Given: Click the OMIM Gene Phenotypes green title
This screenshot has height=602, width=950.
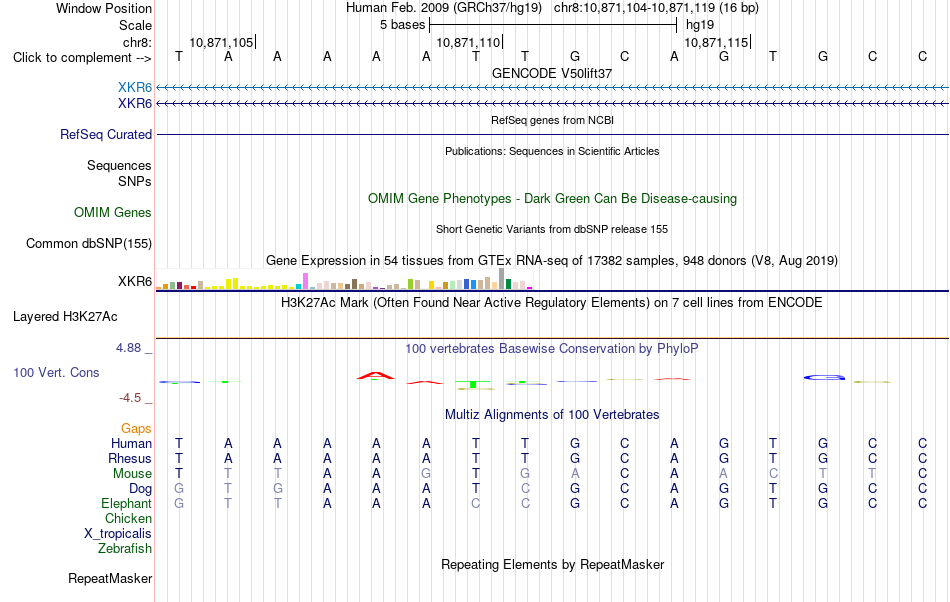Looking at the screenshot, I should pos(552,199).
